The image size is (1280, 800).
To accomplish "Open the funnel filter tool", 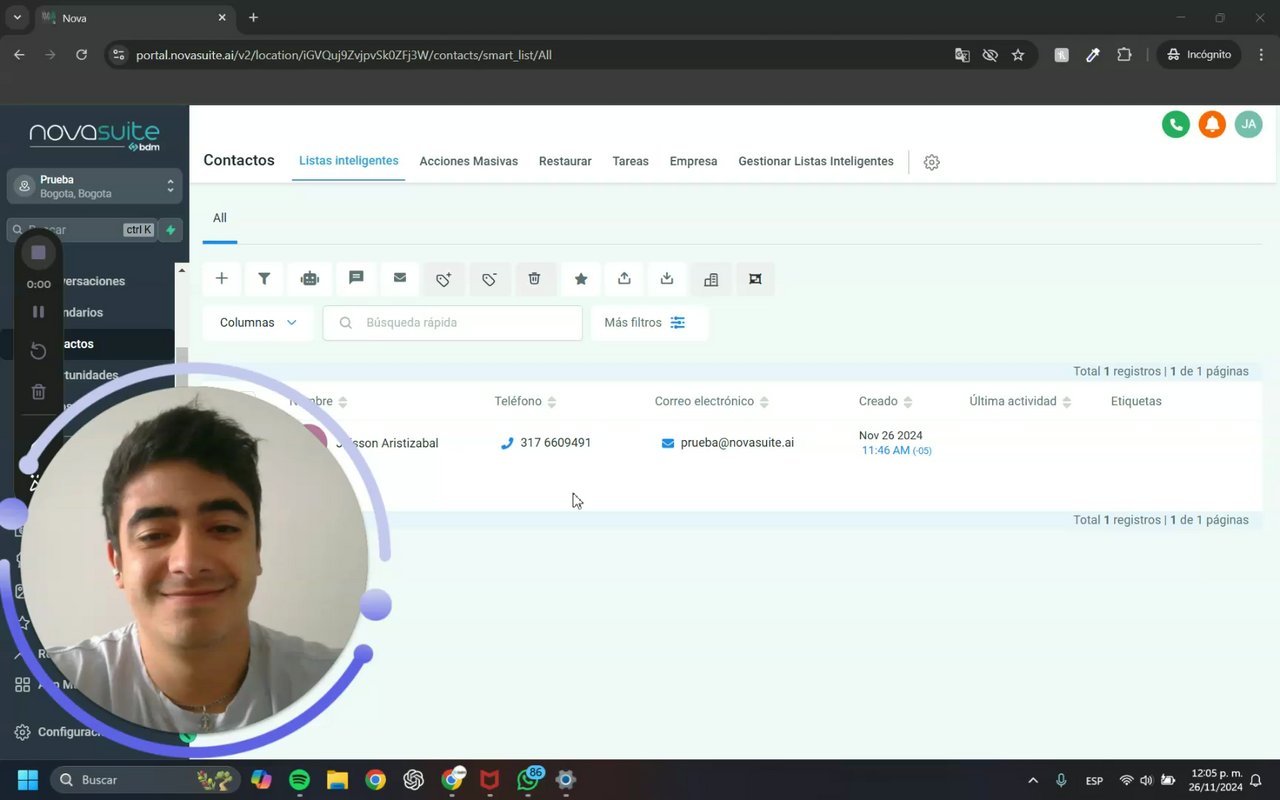I will coord(264,279).
